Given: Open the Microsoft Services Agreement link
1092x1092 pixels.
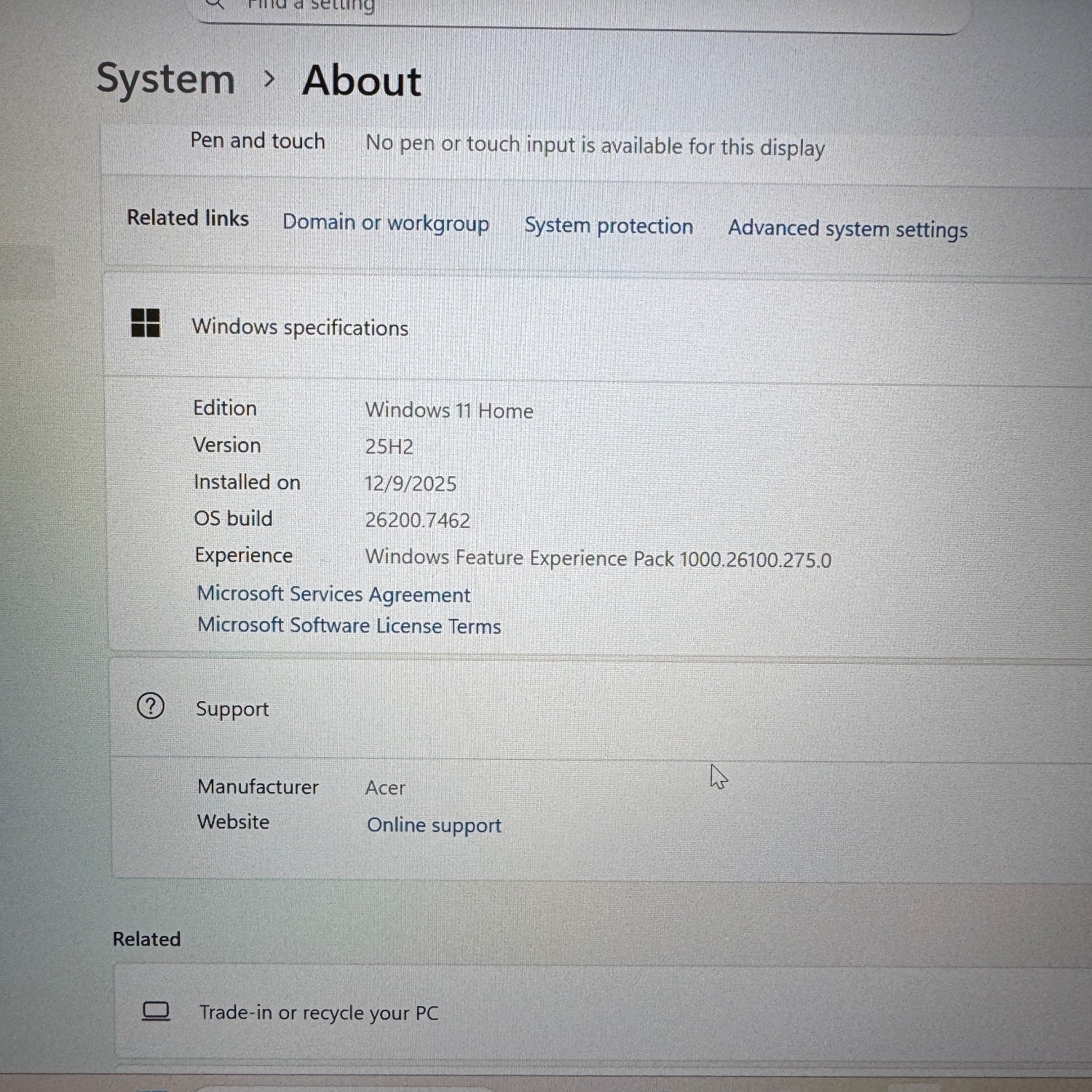Looking at the screenshot, I should [333, 594].
